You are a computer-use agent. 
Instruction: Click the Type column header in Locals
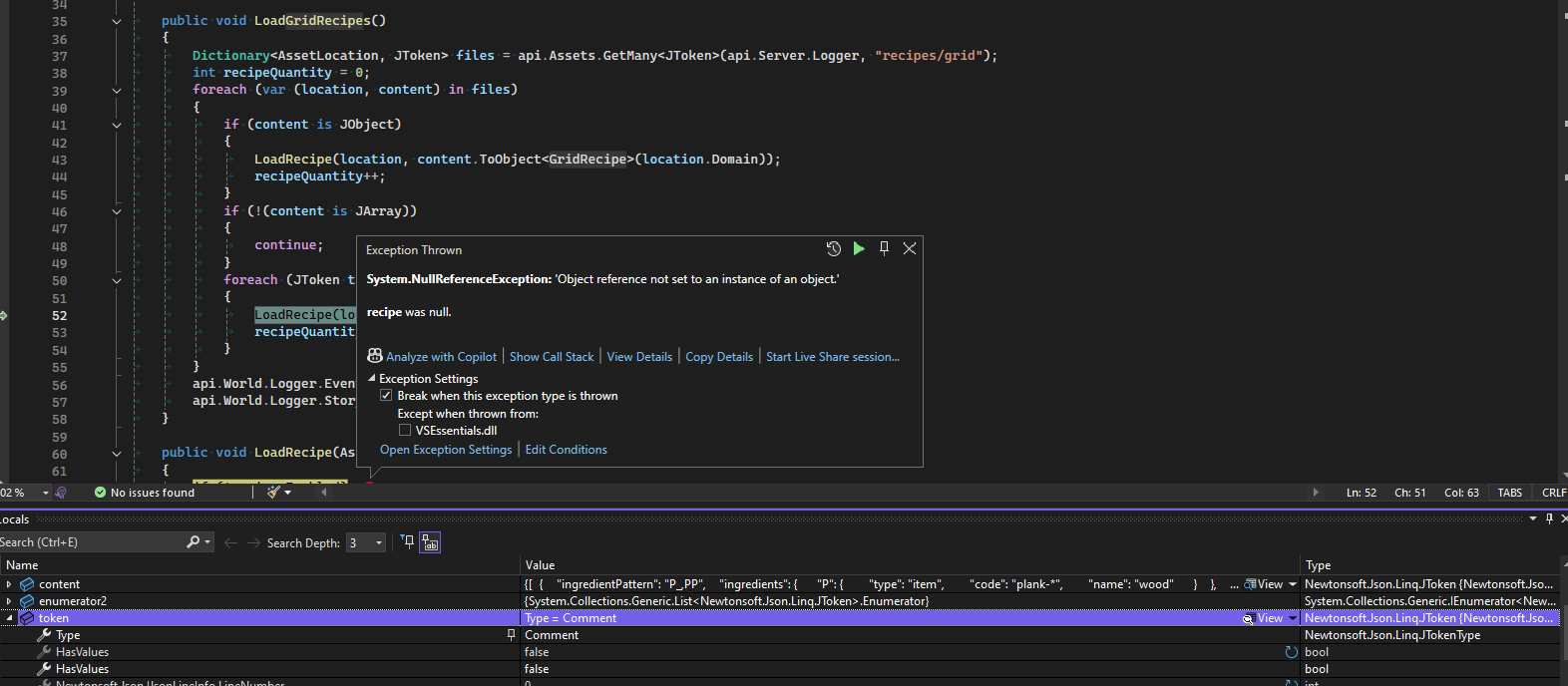[x=1318, y=565]
